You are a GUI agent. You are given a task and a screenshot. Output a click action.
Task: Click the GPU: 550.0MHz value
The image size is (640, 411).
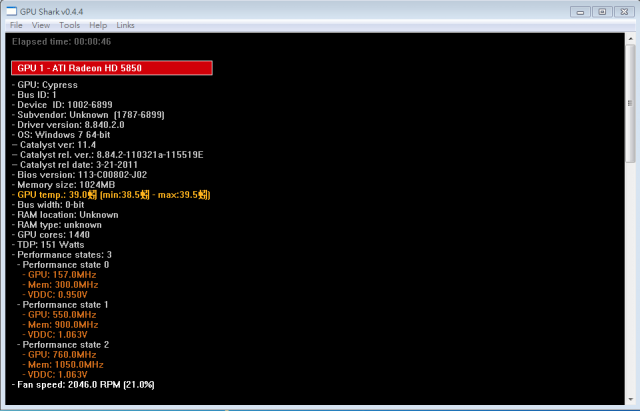[60, 315]
